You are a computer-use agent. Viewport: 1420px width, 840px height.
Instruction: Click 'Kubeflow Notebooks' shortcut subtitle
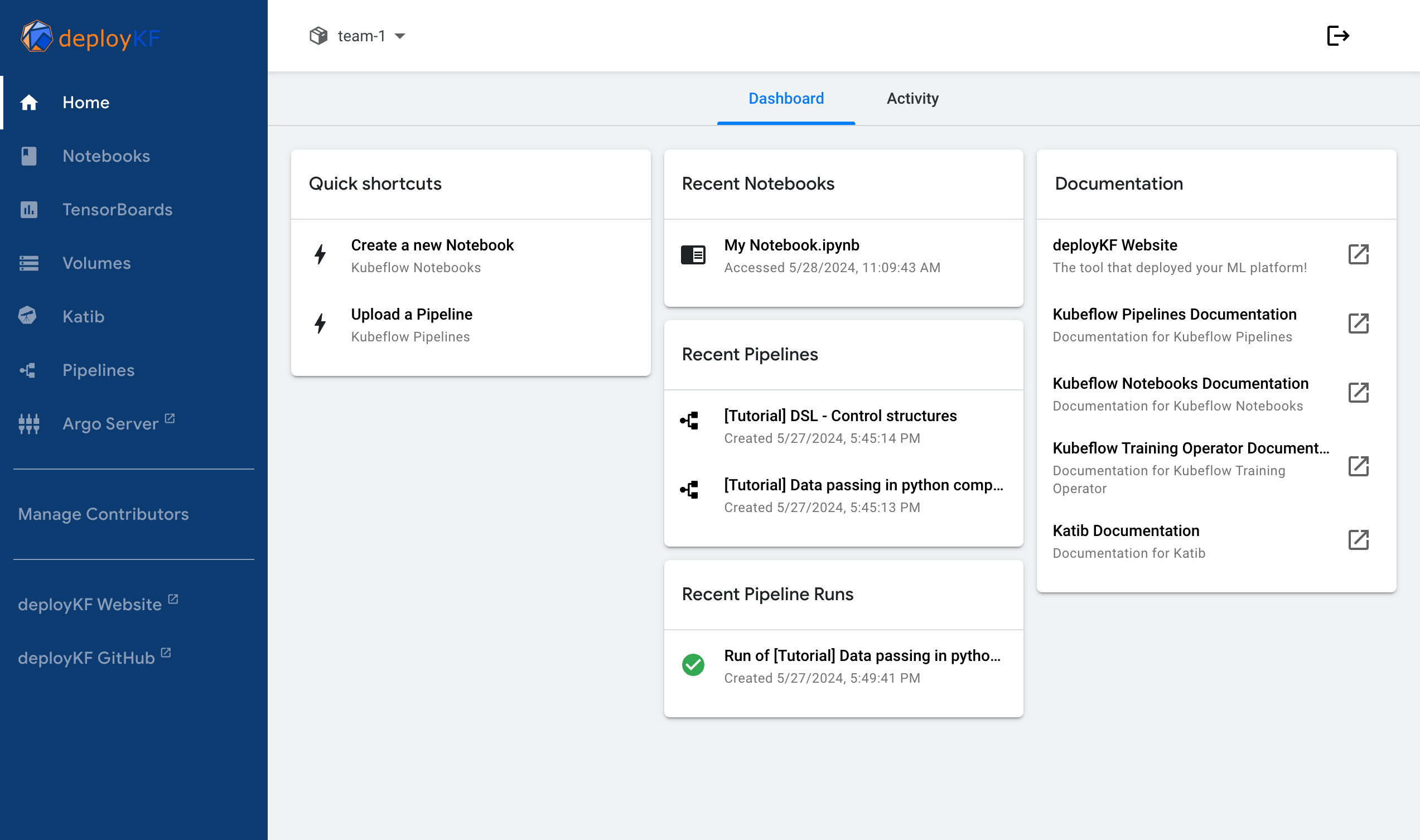(416, 268)
